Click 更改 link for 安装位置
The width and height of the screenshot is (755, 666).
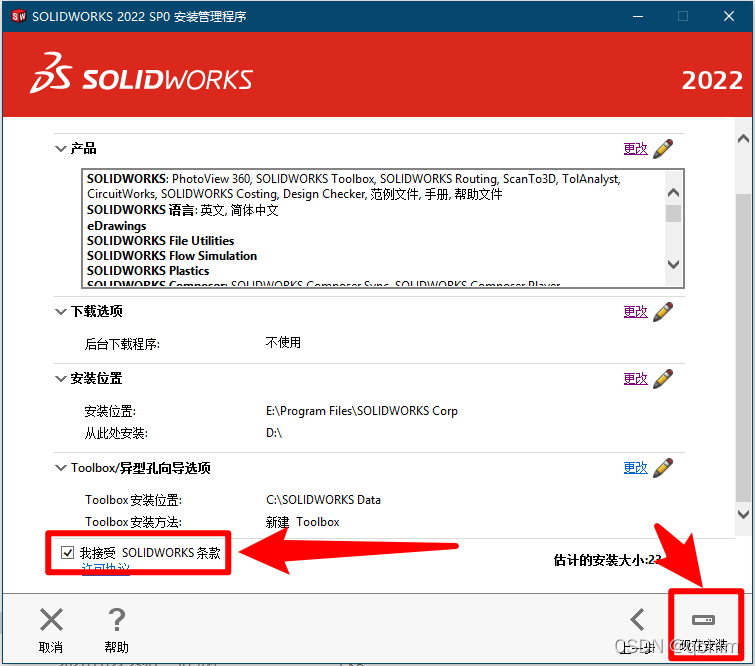[x=636, y=379]
